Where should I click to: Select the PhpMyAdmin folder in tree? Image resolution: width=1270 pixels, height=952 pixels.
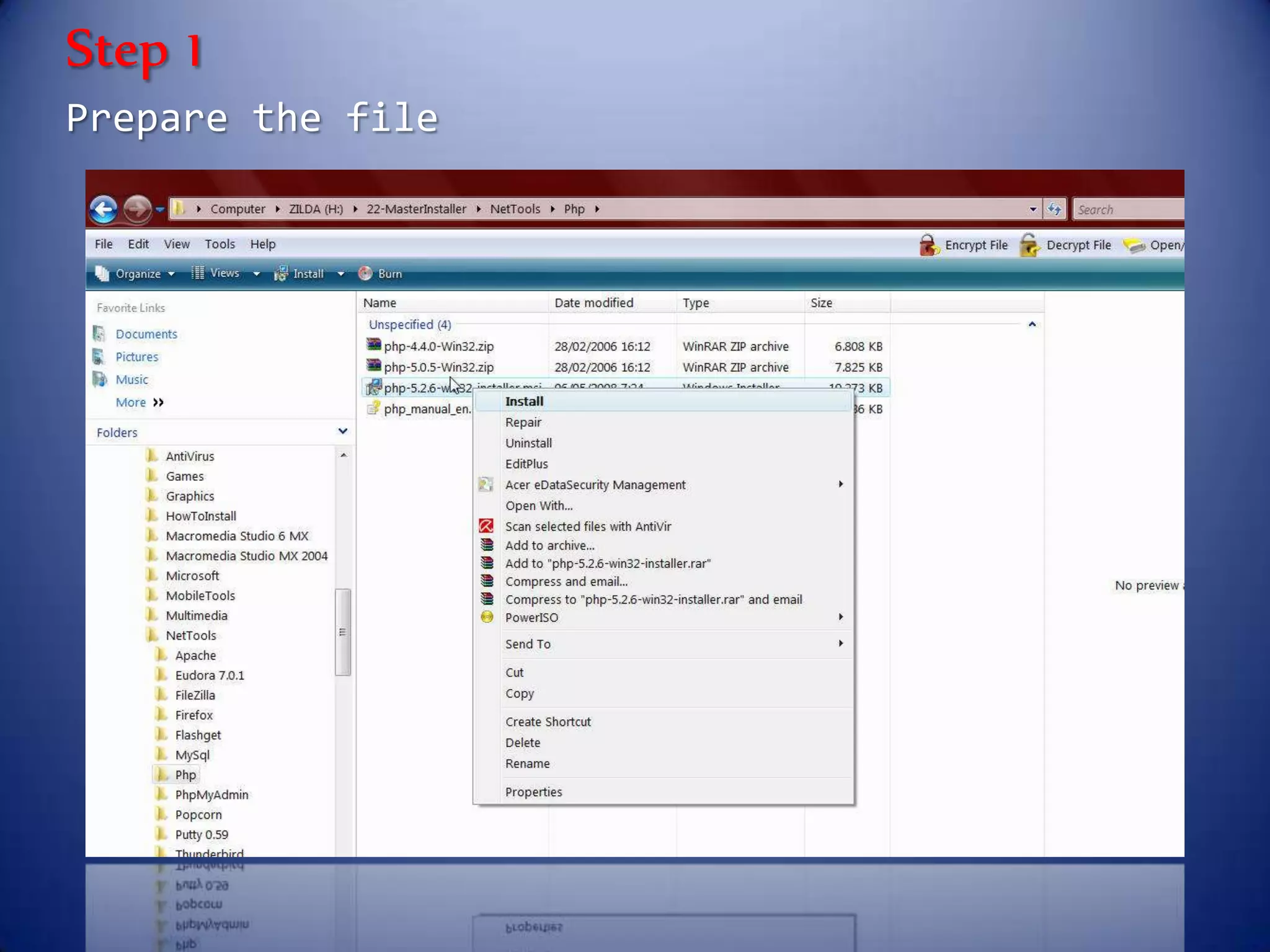[x=211, y=795]
